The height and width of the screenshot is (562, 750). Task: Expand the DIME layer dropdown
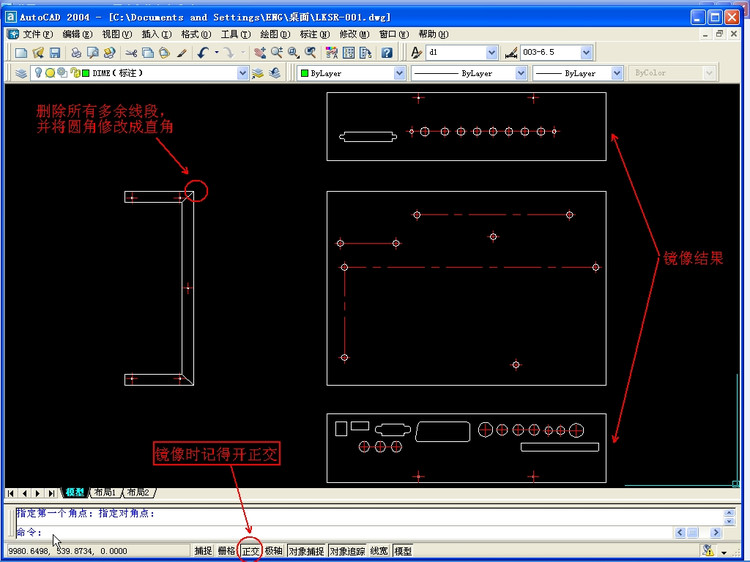(243, 73)
